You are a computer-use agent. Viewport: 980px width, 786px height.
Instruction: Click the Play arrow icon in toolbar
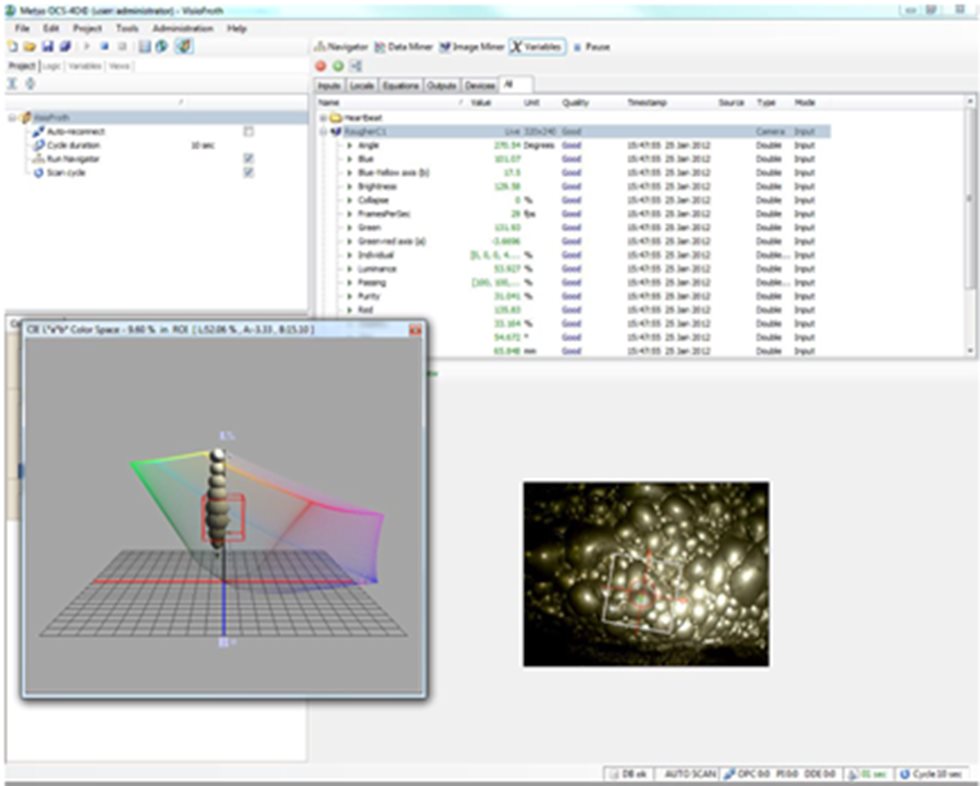87,47
